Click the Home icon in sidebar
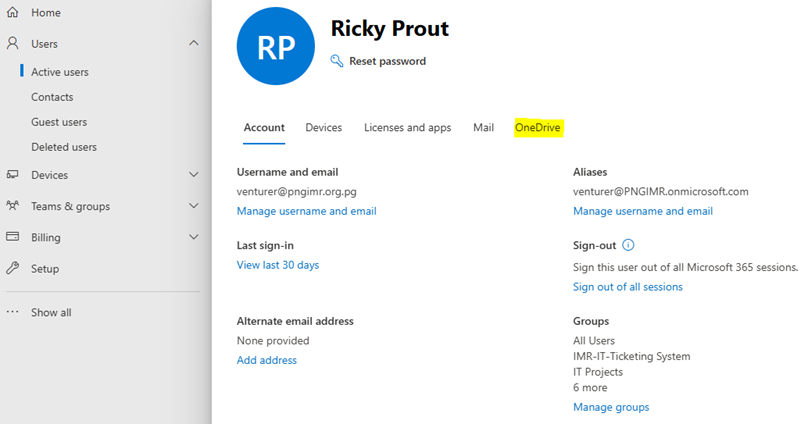This screenshot has height=424, width=808. 13,13
